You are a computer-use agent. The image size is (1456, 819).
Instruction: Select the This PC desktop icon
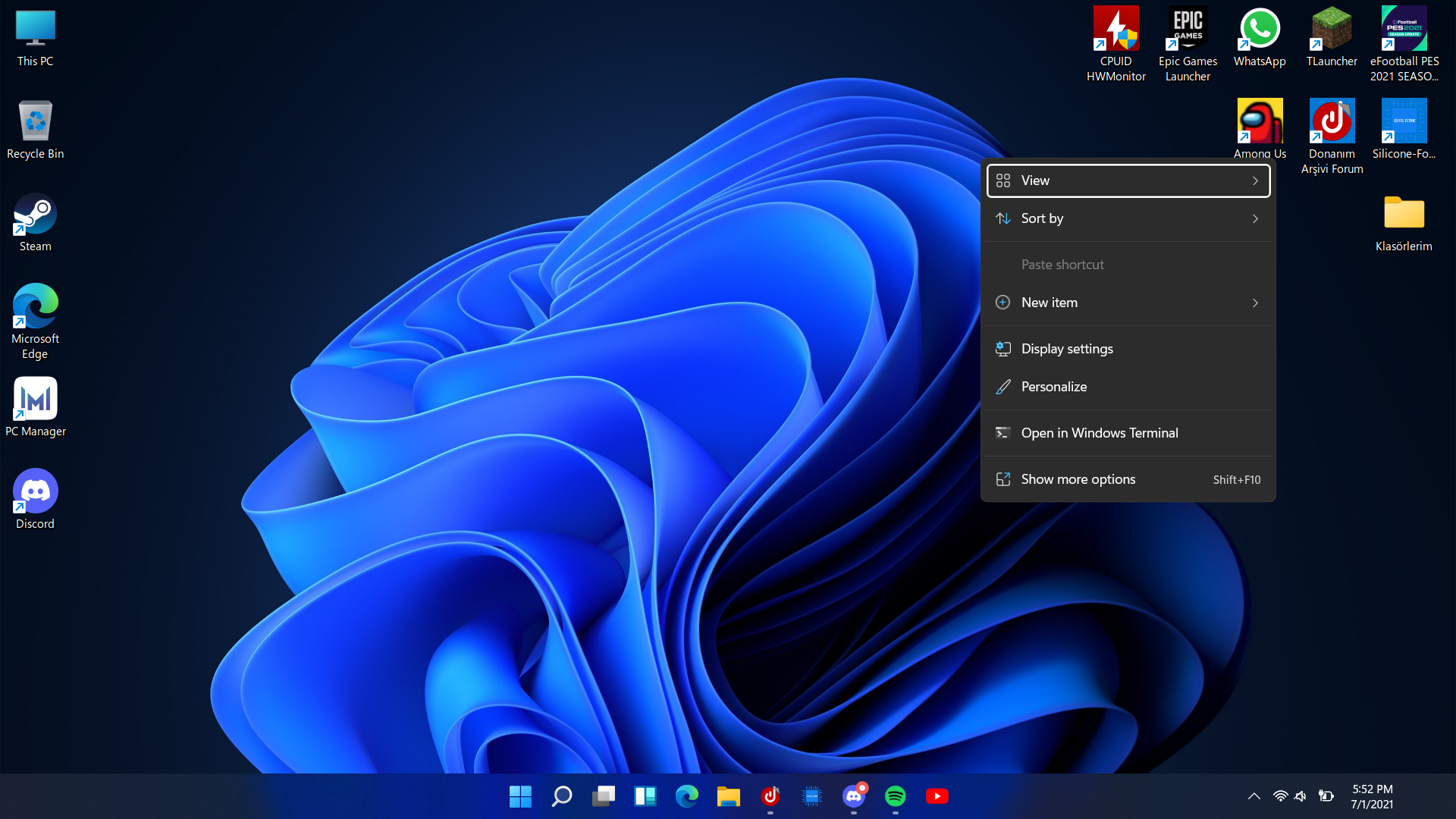(35, 38)
